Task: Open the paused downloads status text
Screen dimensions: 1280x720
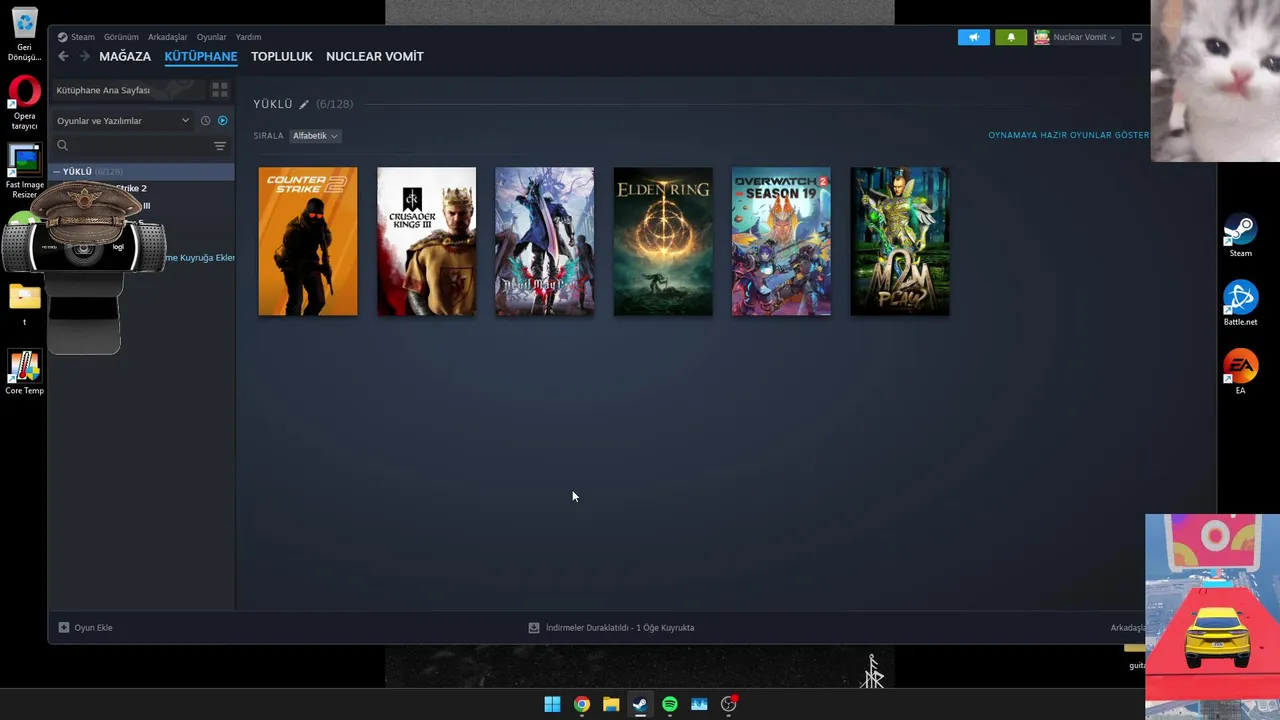Action: coord(620,628)
